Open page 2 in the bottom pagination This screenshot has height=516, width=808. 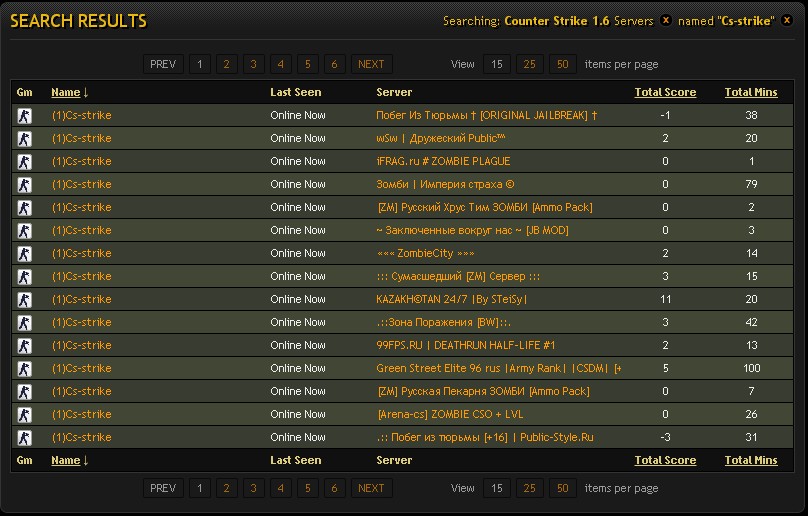click(226, 488)
